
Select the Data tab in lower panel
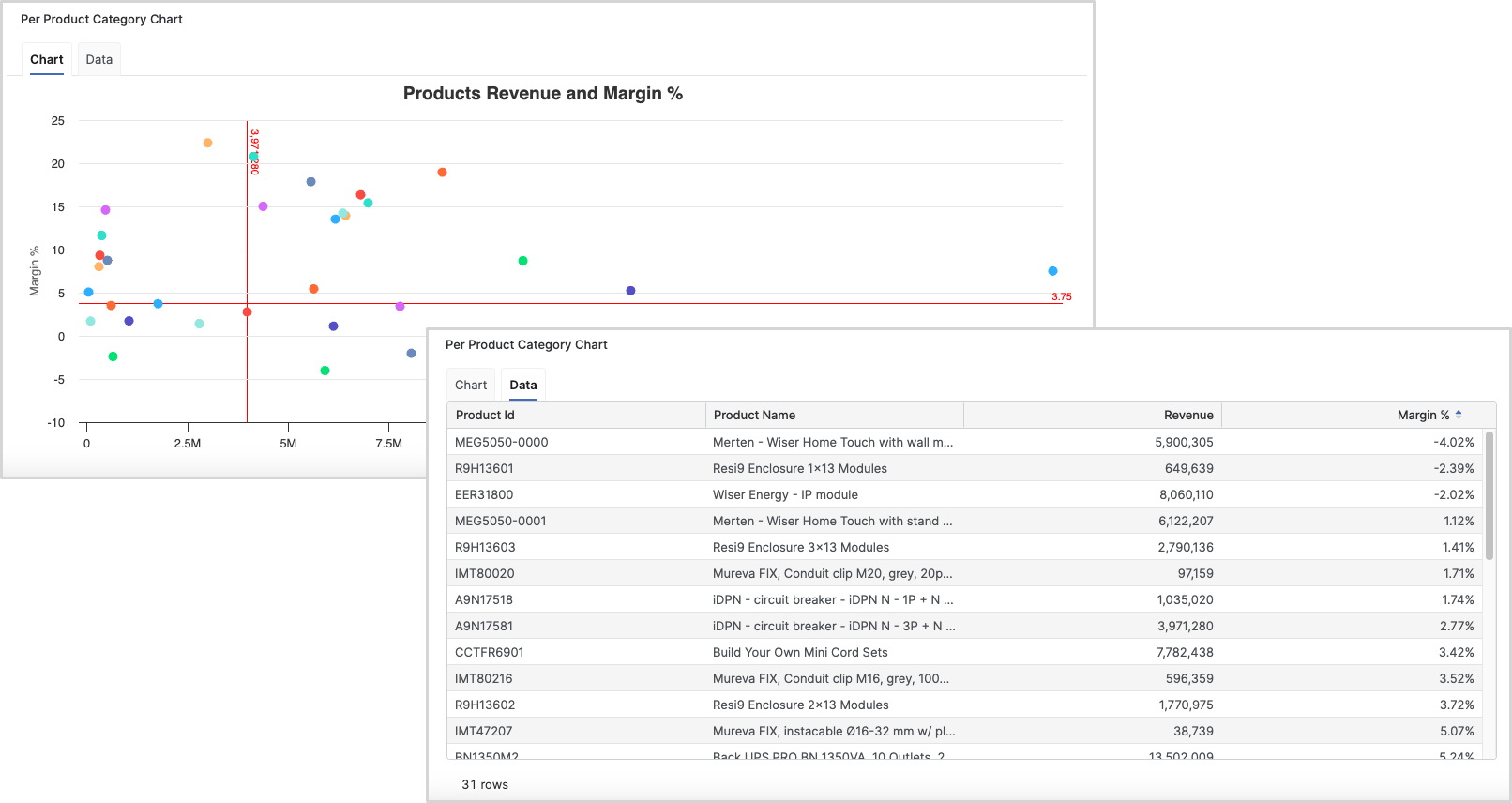(523, 385)
